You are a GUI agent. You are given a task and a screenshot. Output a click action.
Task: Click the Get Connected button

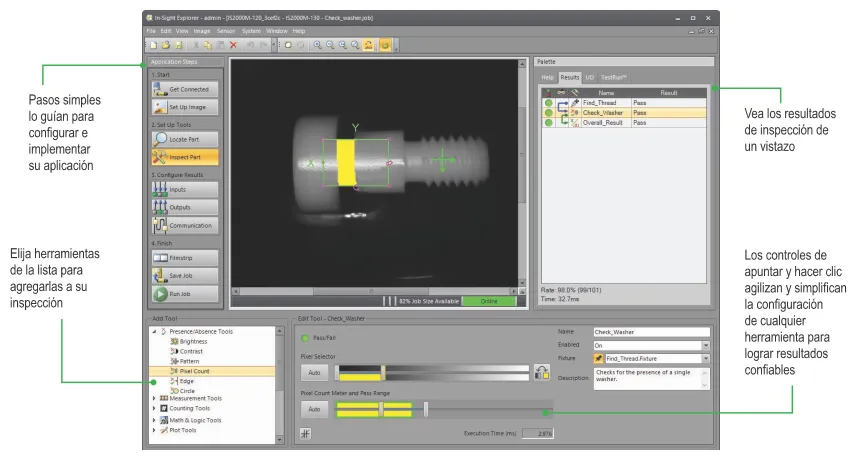click(185, 89)
